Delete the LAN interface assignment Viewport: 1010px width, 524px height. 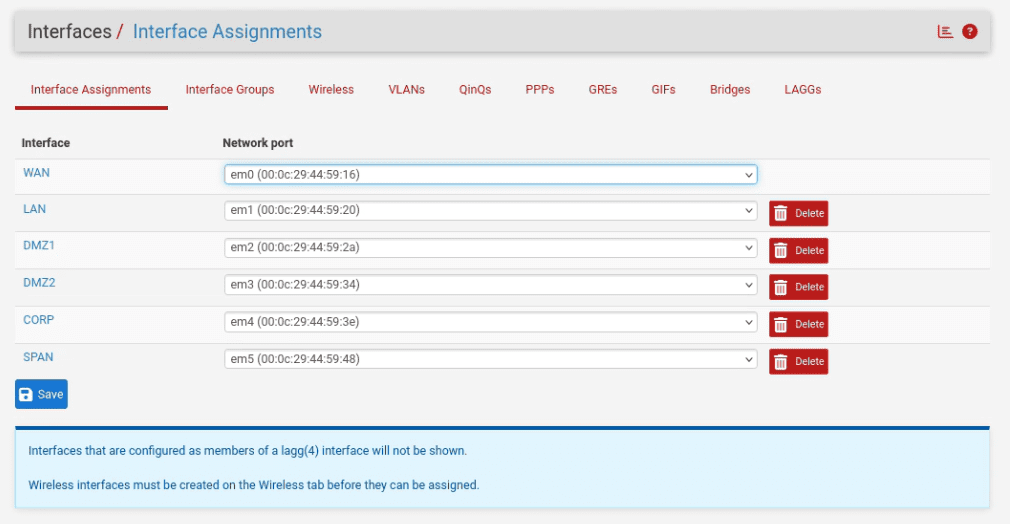799,213
